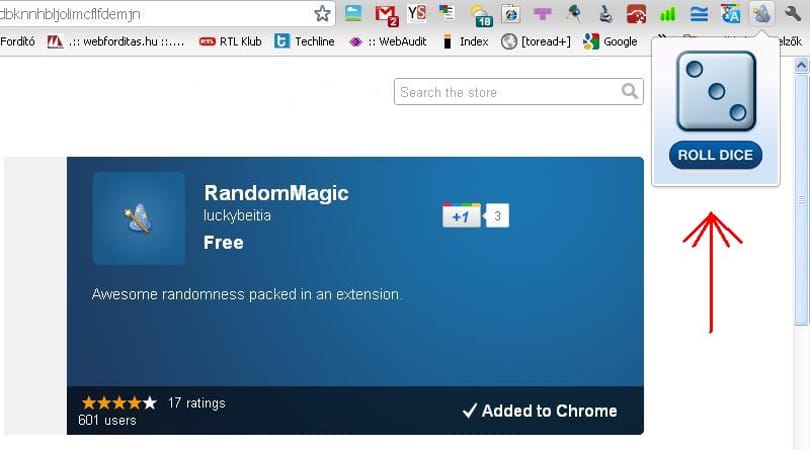Click the keys extension icon
The width and height of the screenshot is (810, 450).
pyautogui.click(x=573, y=14)
